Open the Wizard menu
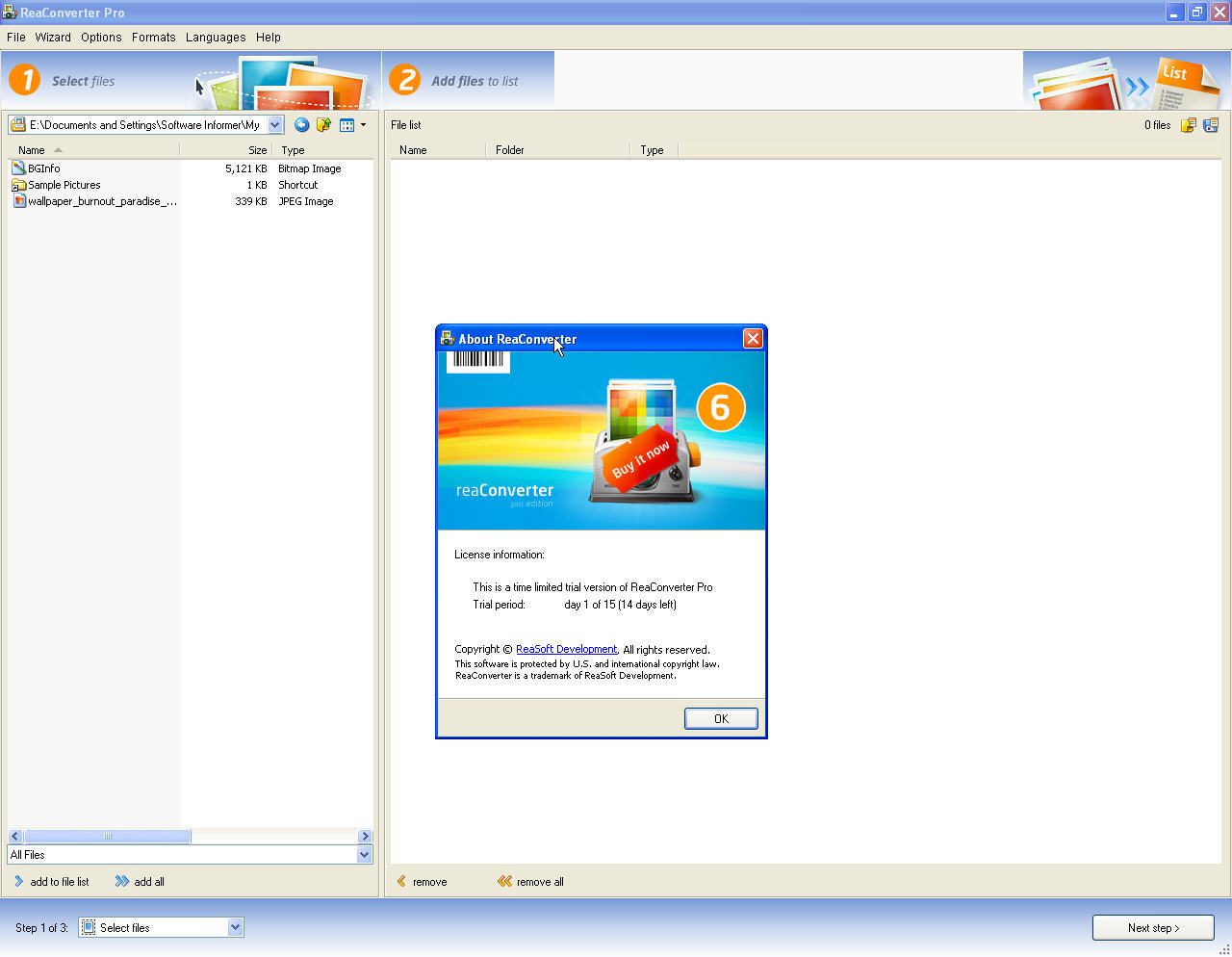 click(52, 37)
